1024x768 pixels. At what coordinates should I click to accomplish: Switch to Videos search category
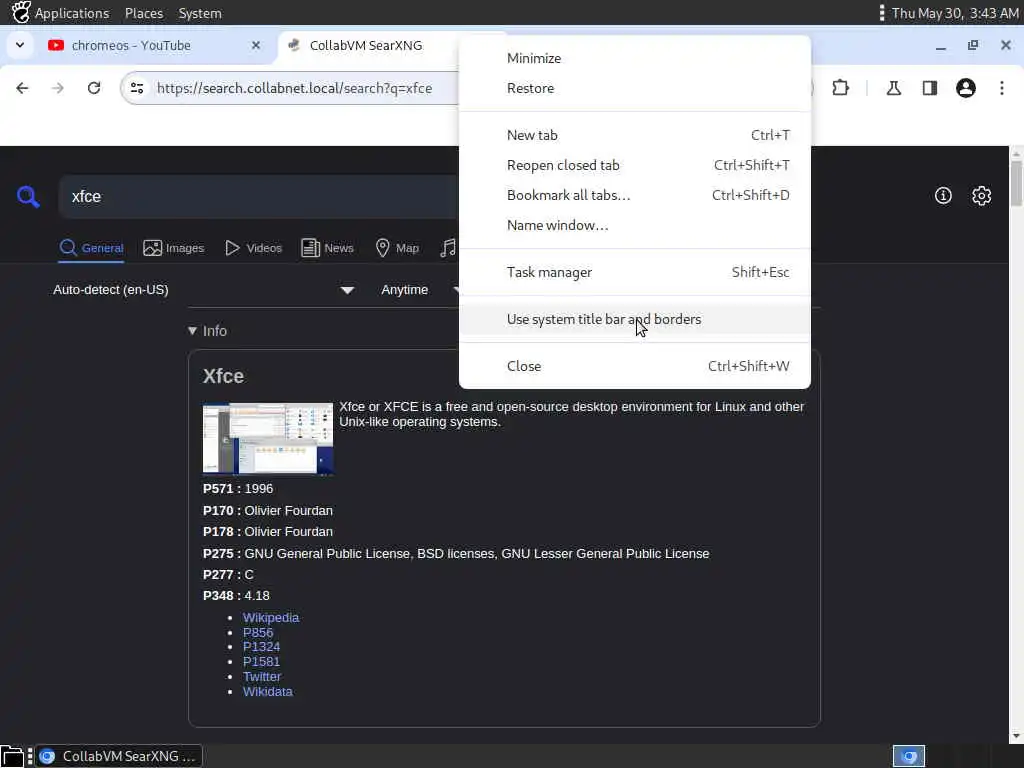tap(253, 248)
